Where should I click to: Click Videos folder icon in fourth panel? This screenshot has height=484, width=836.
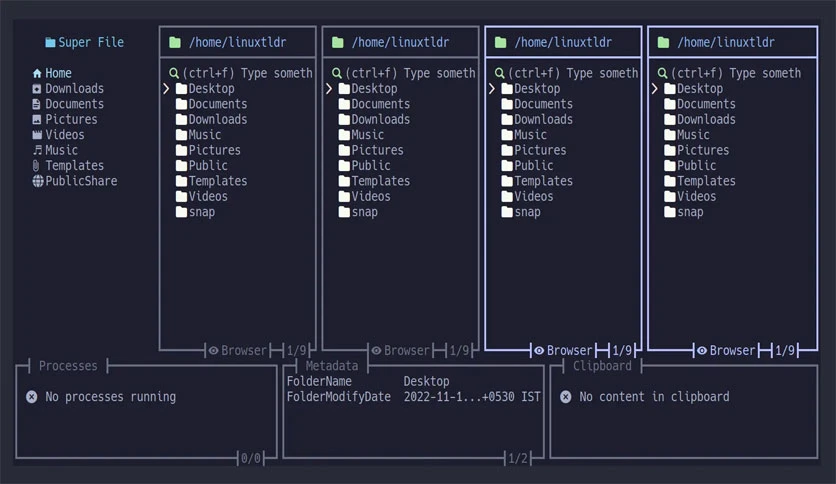coord(670,197)
